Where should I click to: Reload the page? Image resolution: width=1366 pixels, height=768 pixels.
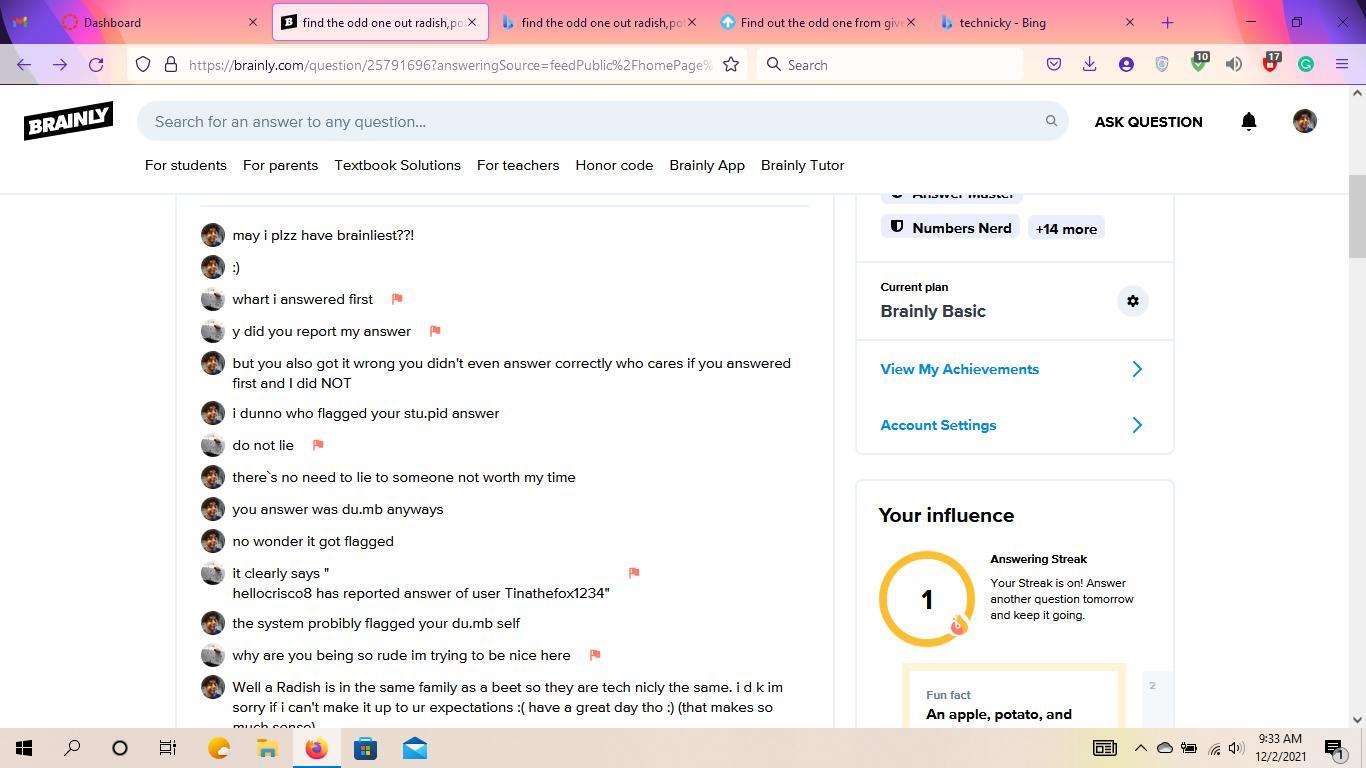coord(96,65)
